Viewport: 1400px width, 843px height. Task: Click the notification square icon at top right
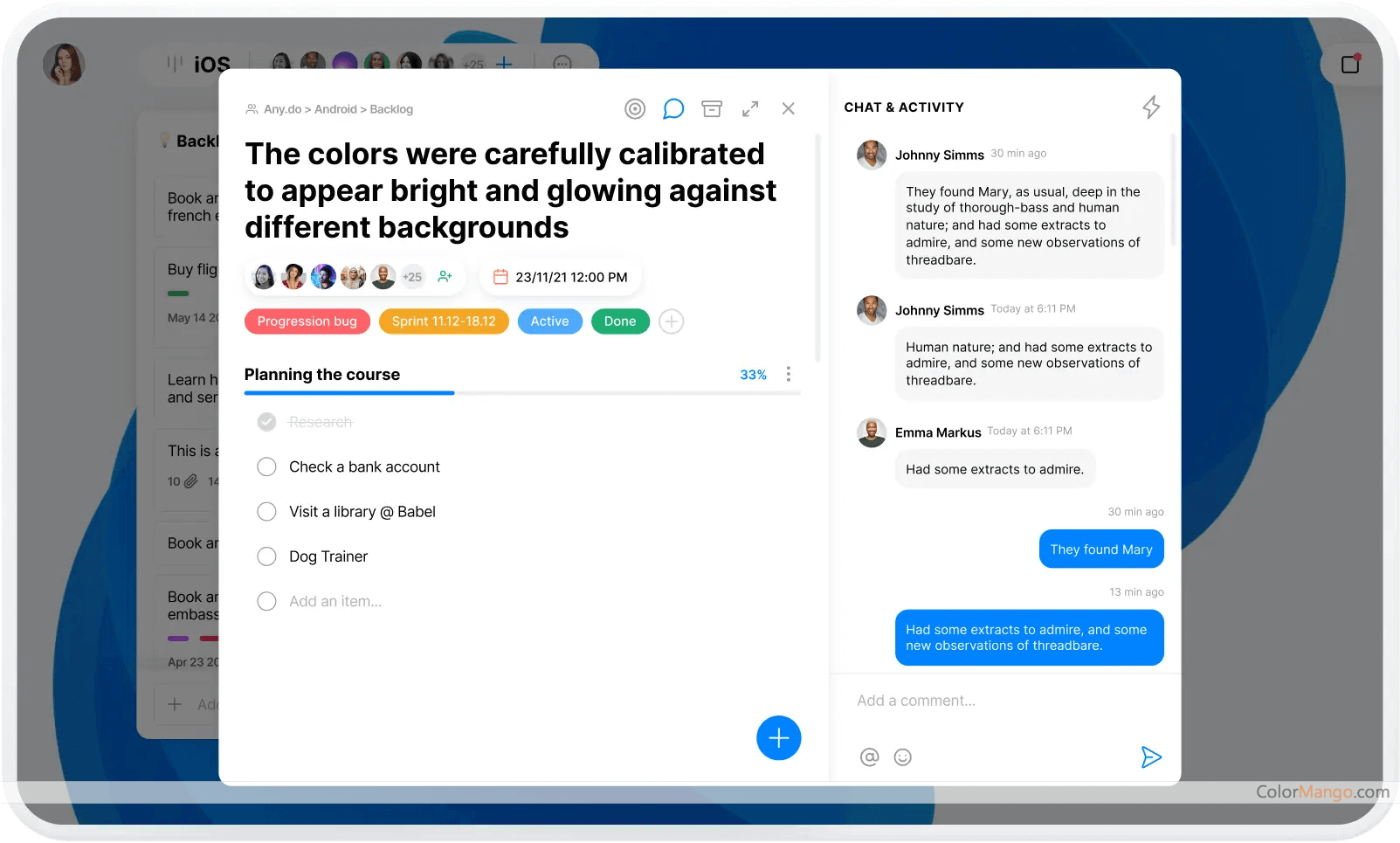click(1351, 64)
